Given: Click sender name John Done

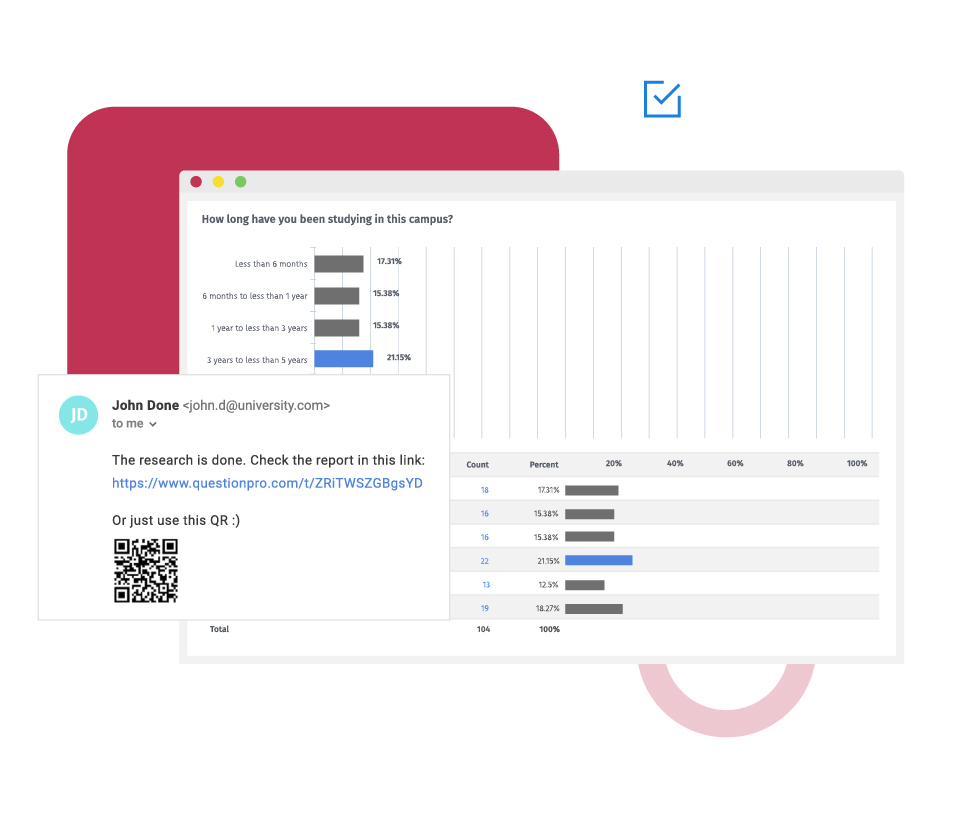Looking at the screenshot, I should (145, 405).
